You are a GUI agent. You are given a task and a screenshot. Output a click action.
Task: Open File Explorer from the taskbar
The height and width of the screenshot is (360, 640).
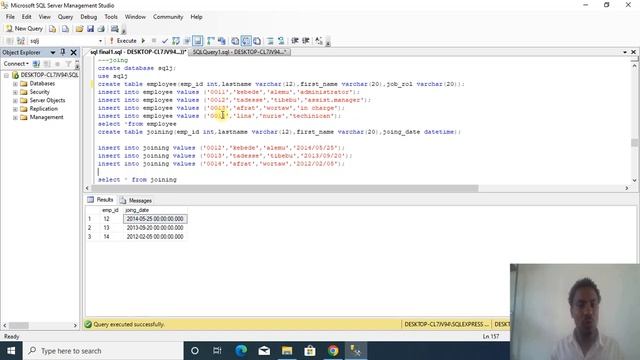(287, 351)
